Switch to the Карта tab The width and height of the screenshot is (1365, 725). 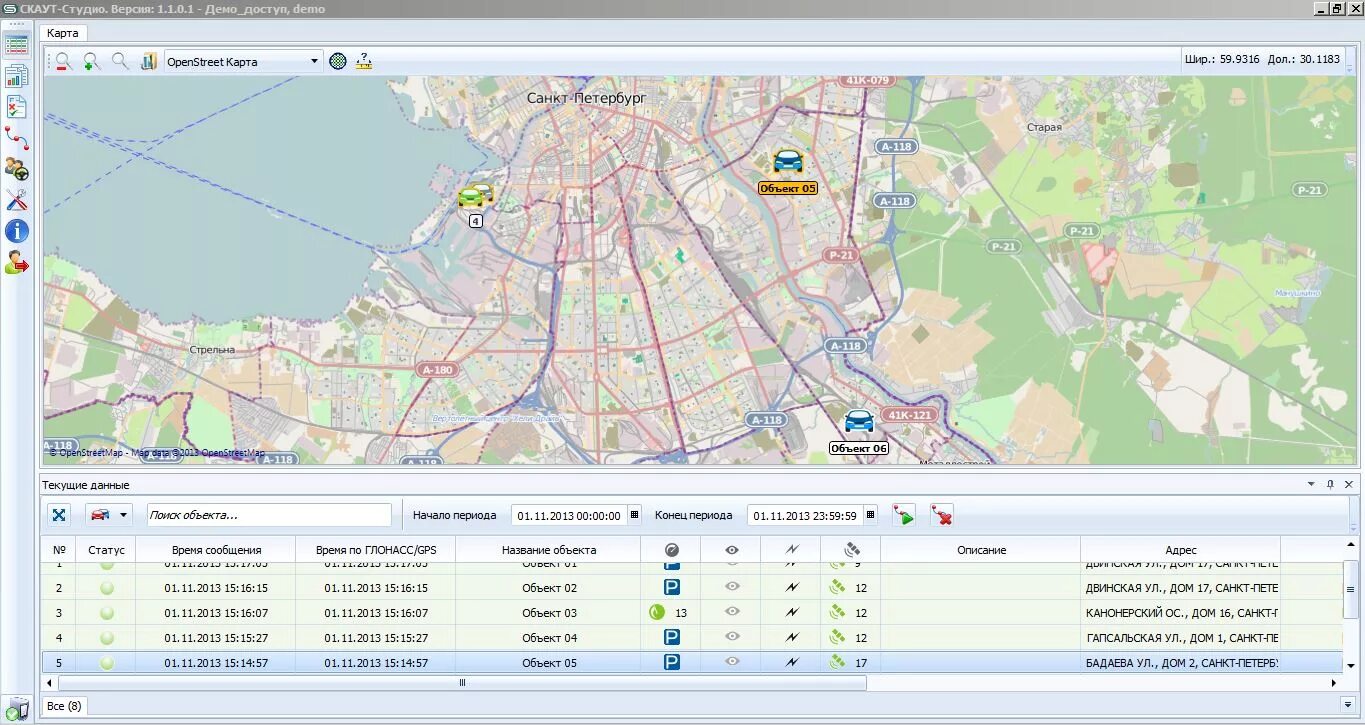(x=62, y=33)
